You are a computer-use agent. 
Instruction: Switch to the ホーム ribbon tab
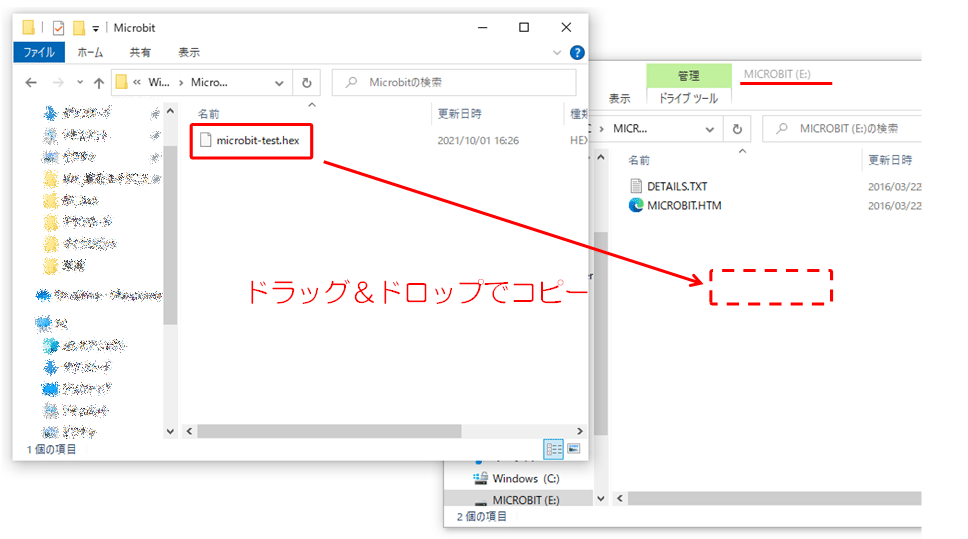coord(90,52)
